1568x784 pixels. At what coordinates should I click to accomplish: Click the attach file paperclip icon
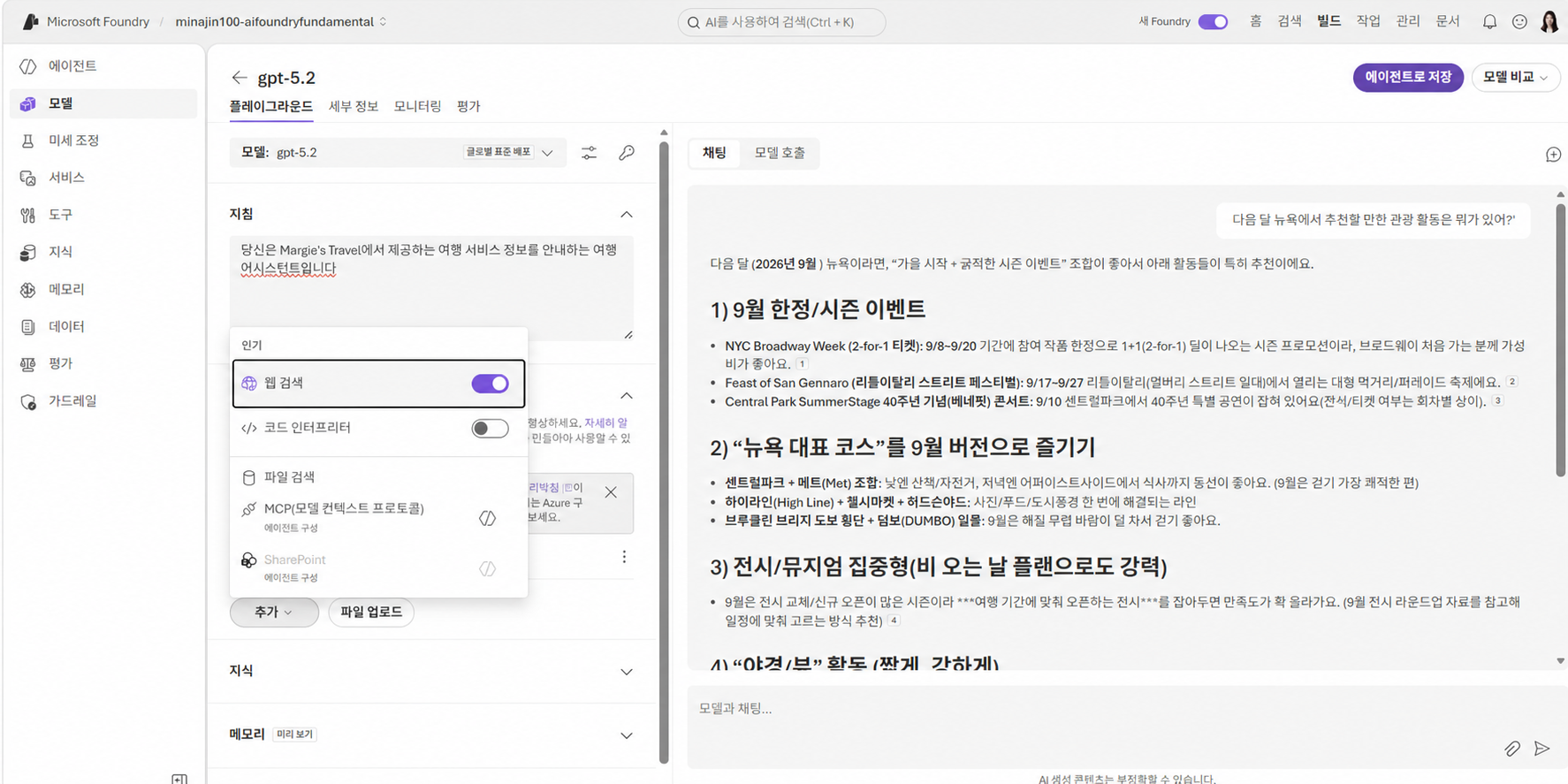[1512, 749]
